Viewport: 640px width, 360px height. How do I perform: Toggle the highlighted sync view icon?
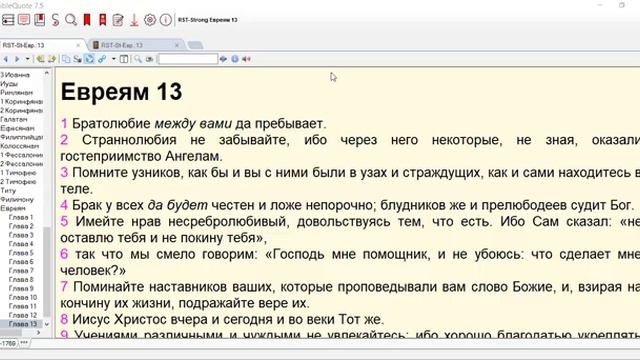tap(89, 59)
